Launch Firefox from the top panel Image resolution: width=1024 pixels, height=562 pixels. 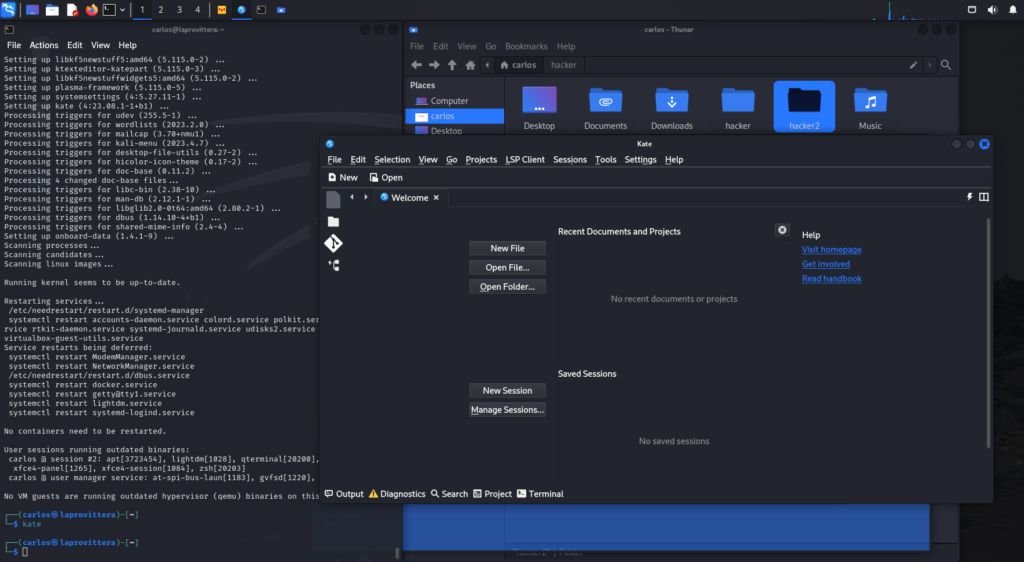point(91,10)
